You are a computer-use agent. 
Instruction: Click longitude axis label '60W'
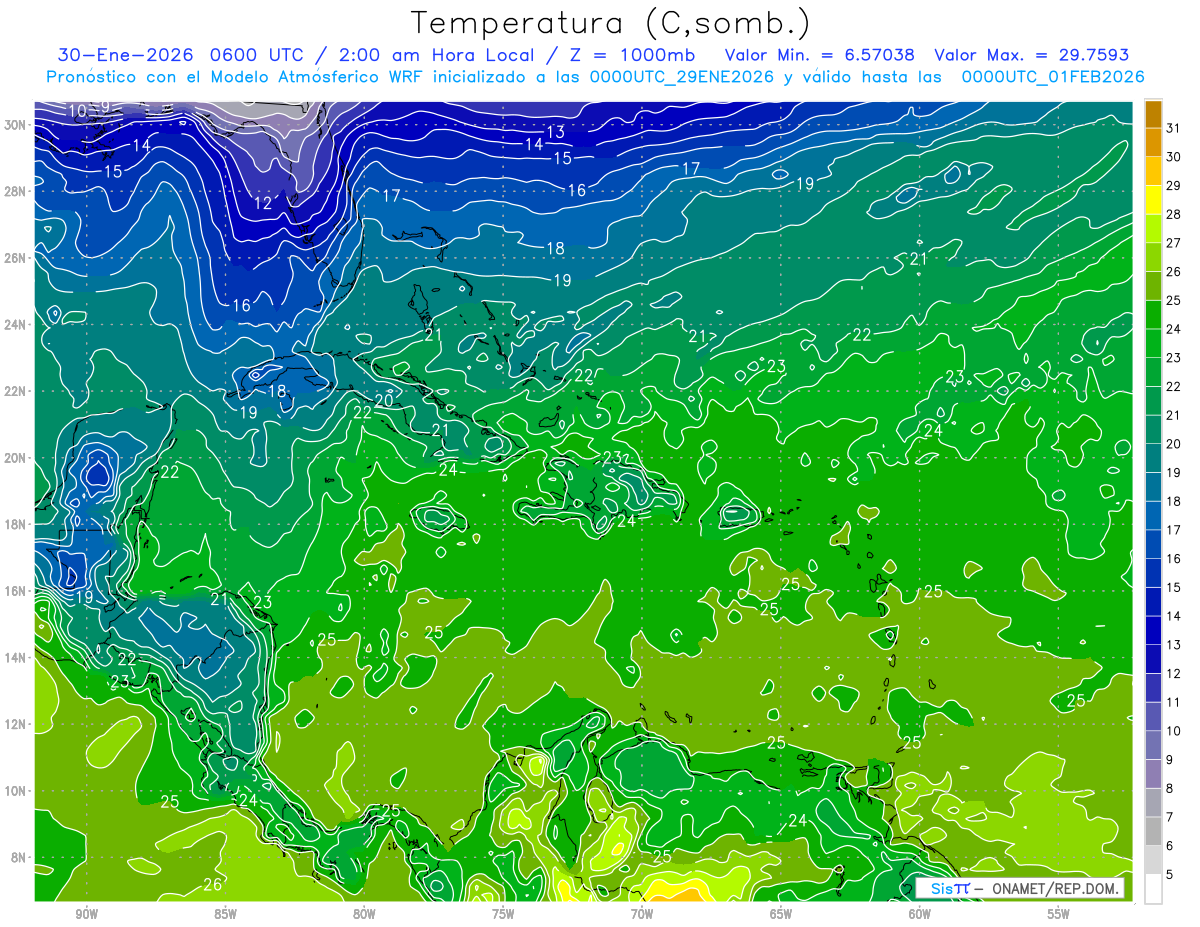[920, 914]
